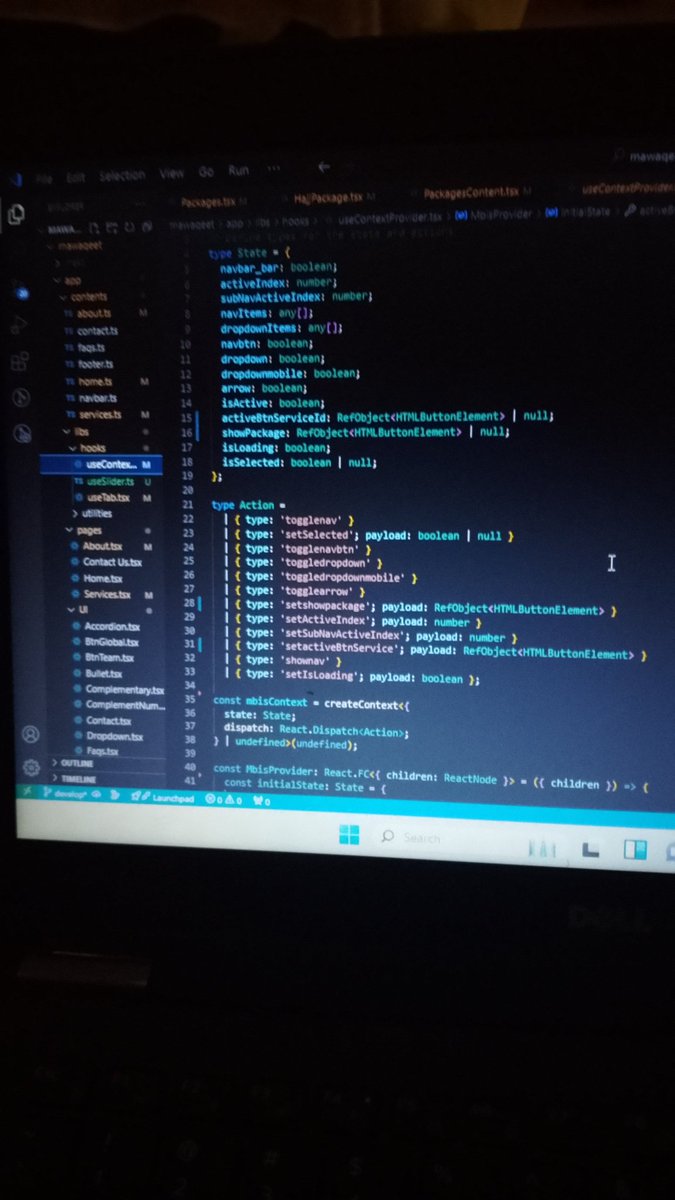The height and width of the screenshot is (1200, 675).
Task: Open the View menu
Action: pyautogui.click(x=171, y=173)
